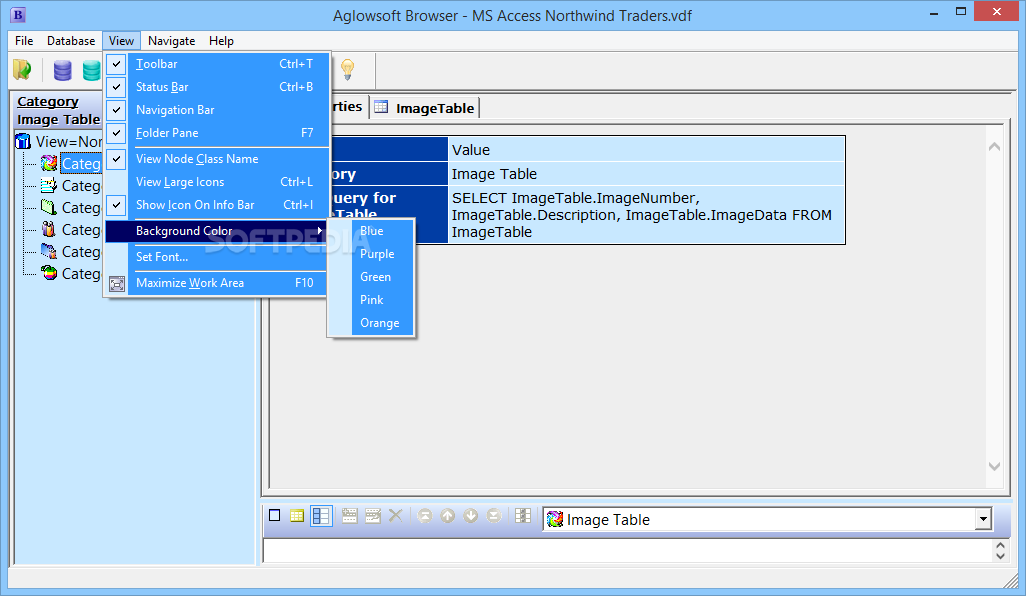Screen dimensions: 1026x596
Task: Click the SELECT ImageTable query text cell
Action: [646, 215]
